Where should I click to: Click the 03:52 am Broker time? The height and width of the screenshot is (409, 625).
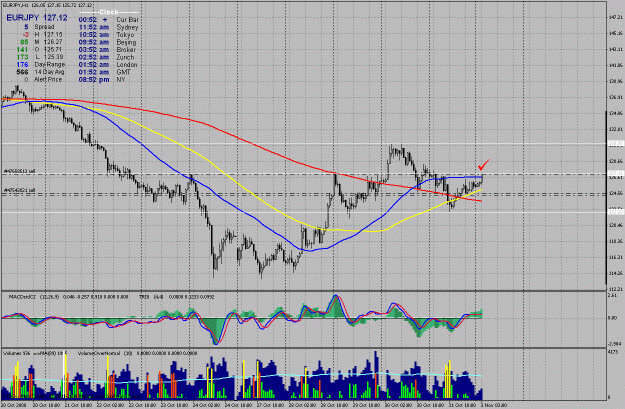94,50
